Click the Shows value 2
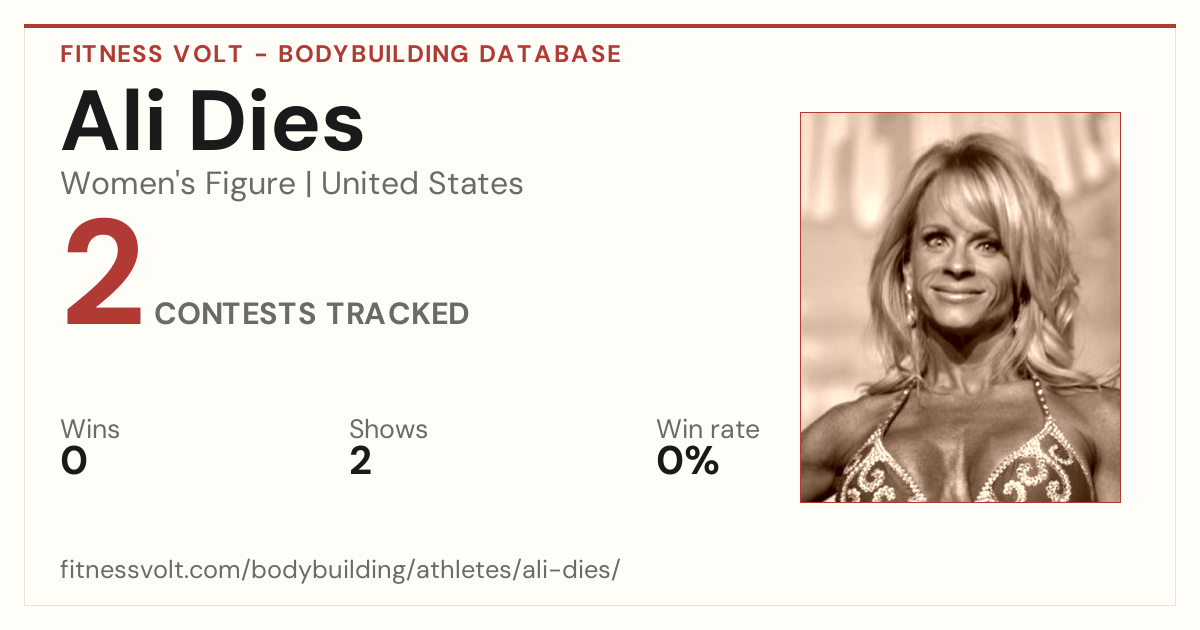1200x630 pixels. (361, 461)
